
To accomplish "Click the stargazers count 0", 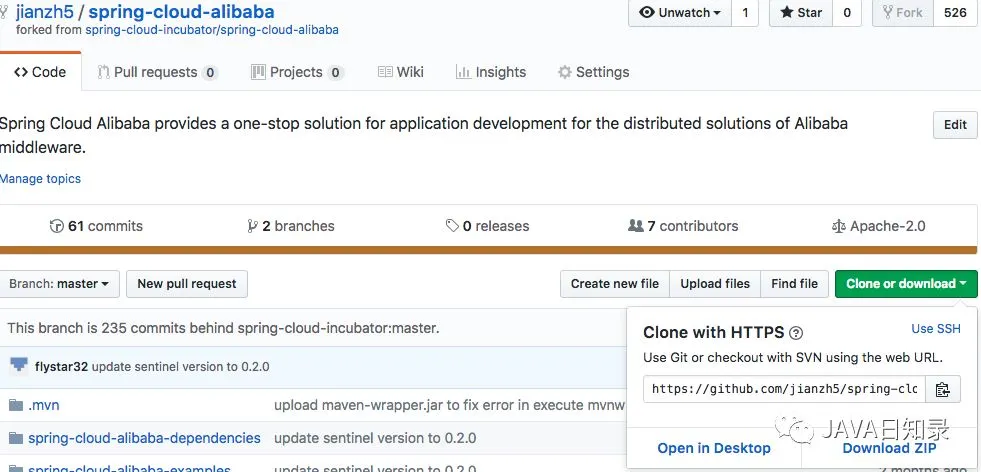I will (x=847, y=13).
